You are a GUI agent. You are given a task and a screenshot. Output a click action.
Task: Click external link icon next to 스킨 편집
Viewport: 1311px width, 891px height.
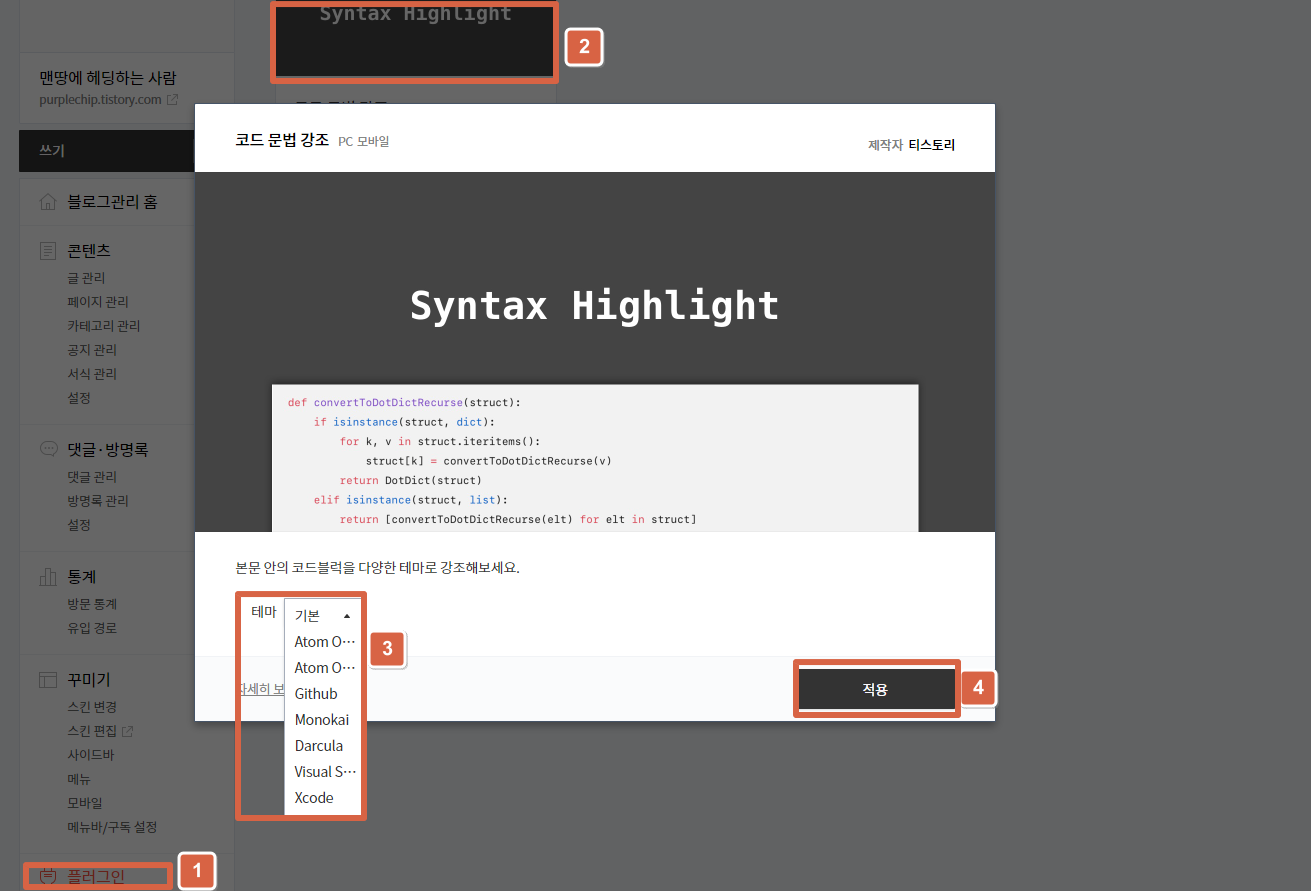pyautogui.click(x=127, y=731)
